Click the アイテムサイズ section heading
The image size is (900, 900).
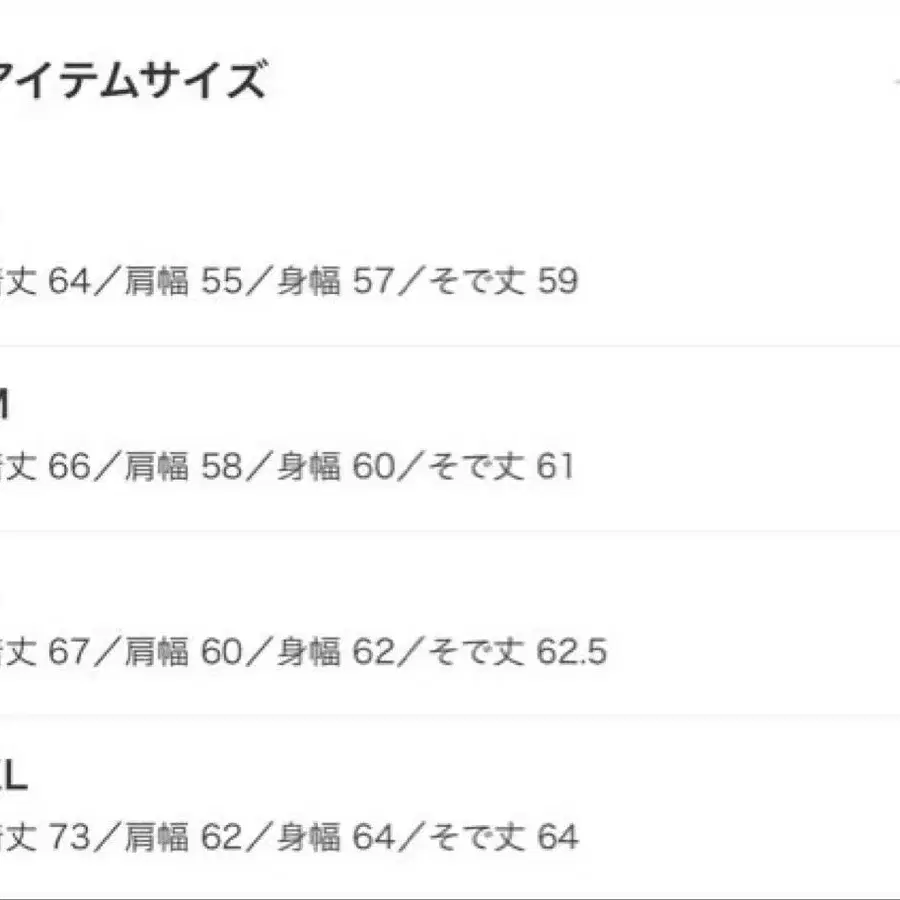click(132, 82)
